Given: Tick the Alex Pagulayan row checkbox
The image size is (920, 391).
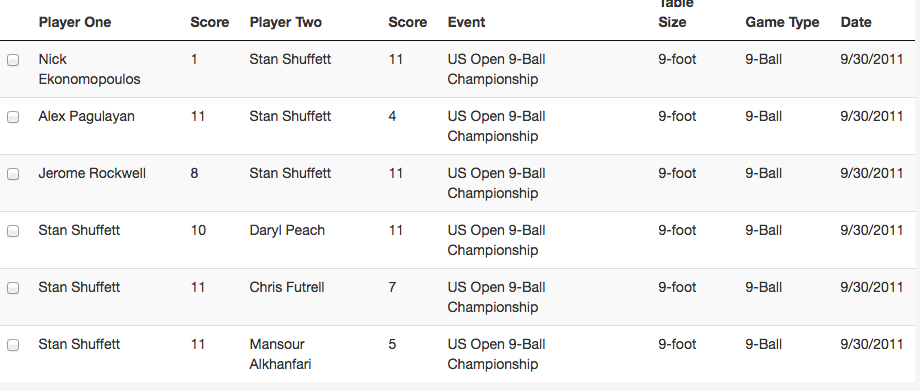Looking at the screenshot, I should tap(13, 117).
